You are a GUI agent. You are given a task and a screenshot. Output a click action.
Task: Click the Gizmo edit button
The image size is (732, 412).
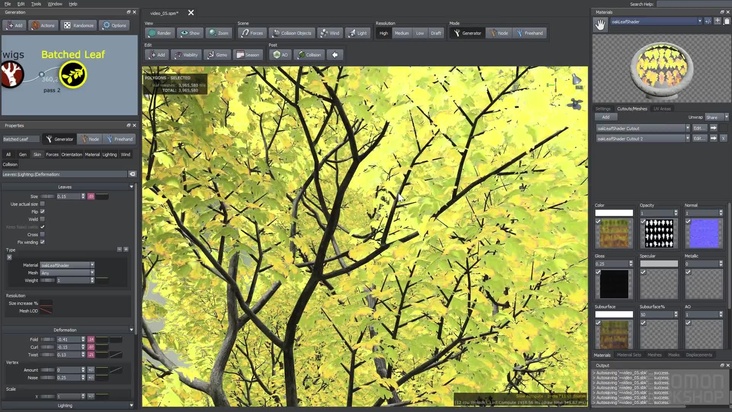tap(217, 55)
